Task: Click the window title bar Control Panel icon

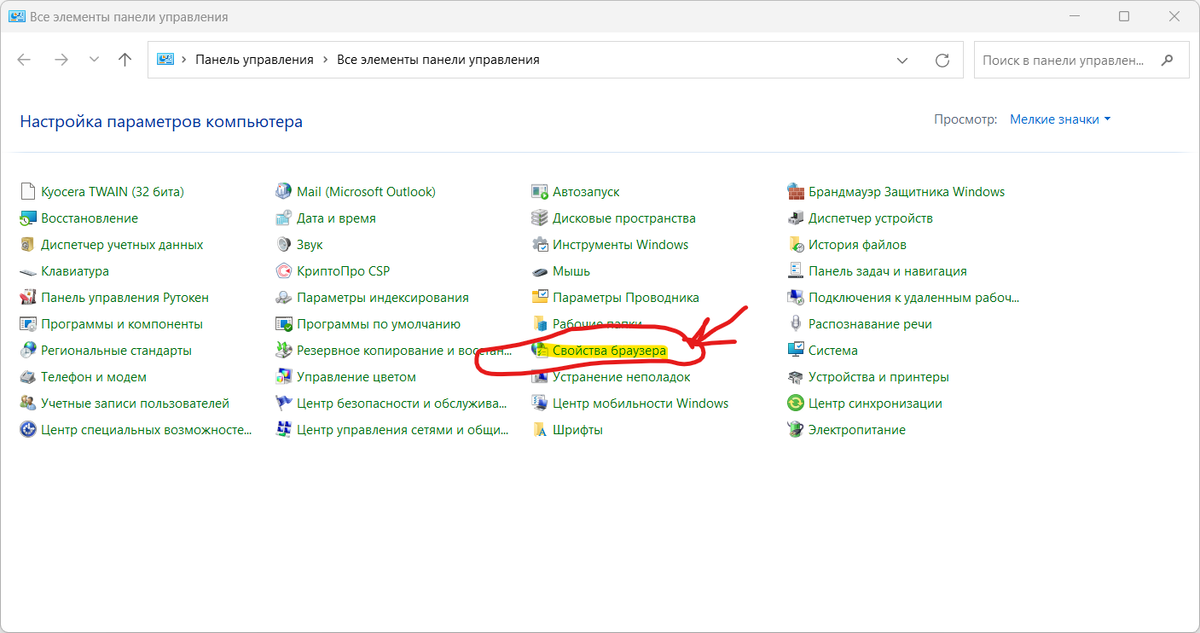Action: tap(17, 17)
